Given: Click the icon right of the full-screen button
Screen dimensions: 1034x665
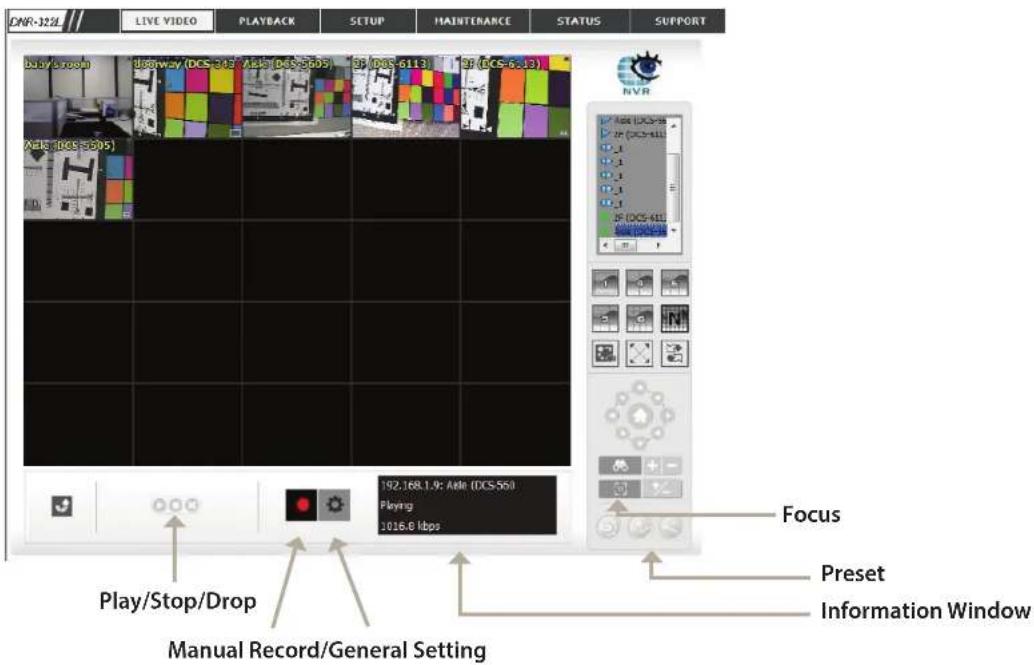Looking at the screenshot, I should click(675, 354).
